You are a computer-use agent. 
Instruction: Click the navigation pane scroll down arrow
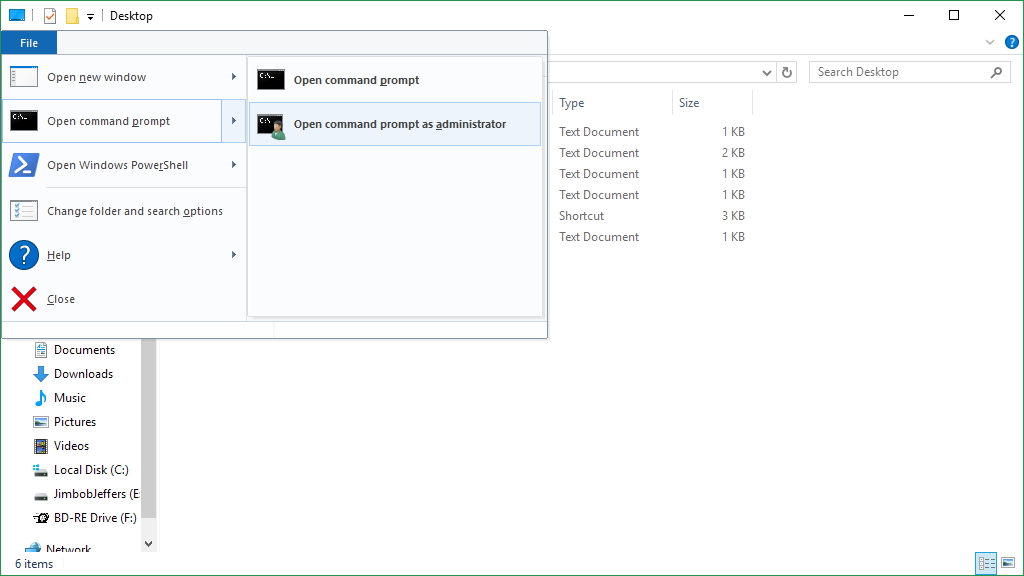tap(148, 543)
